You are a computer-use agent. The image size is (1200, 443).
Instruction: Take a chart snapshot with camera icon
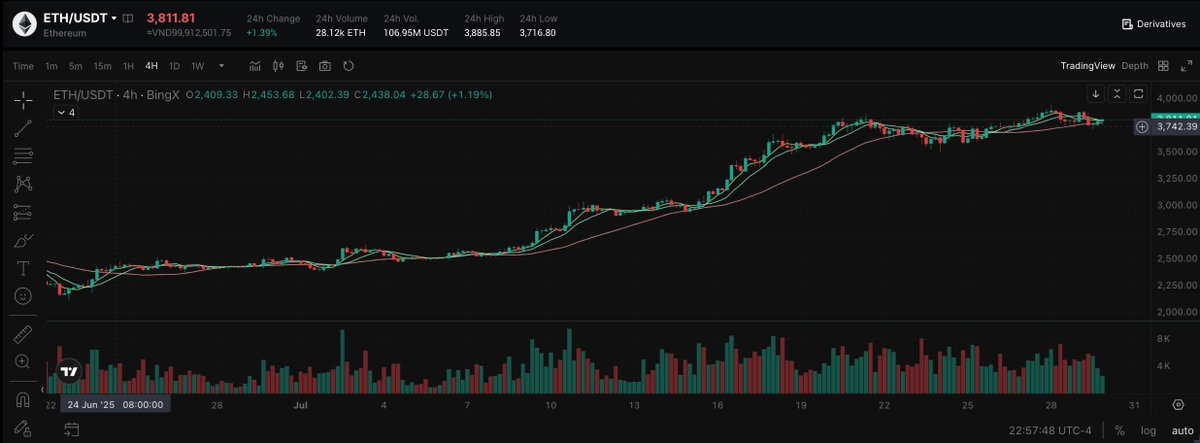coord(325,66)
